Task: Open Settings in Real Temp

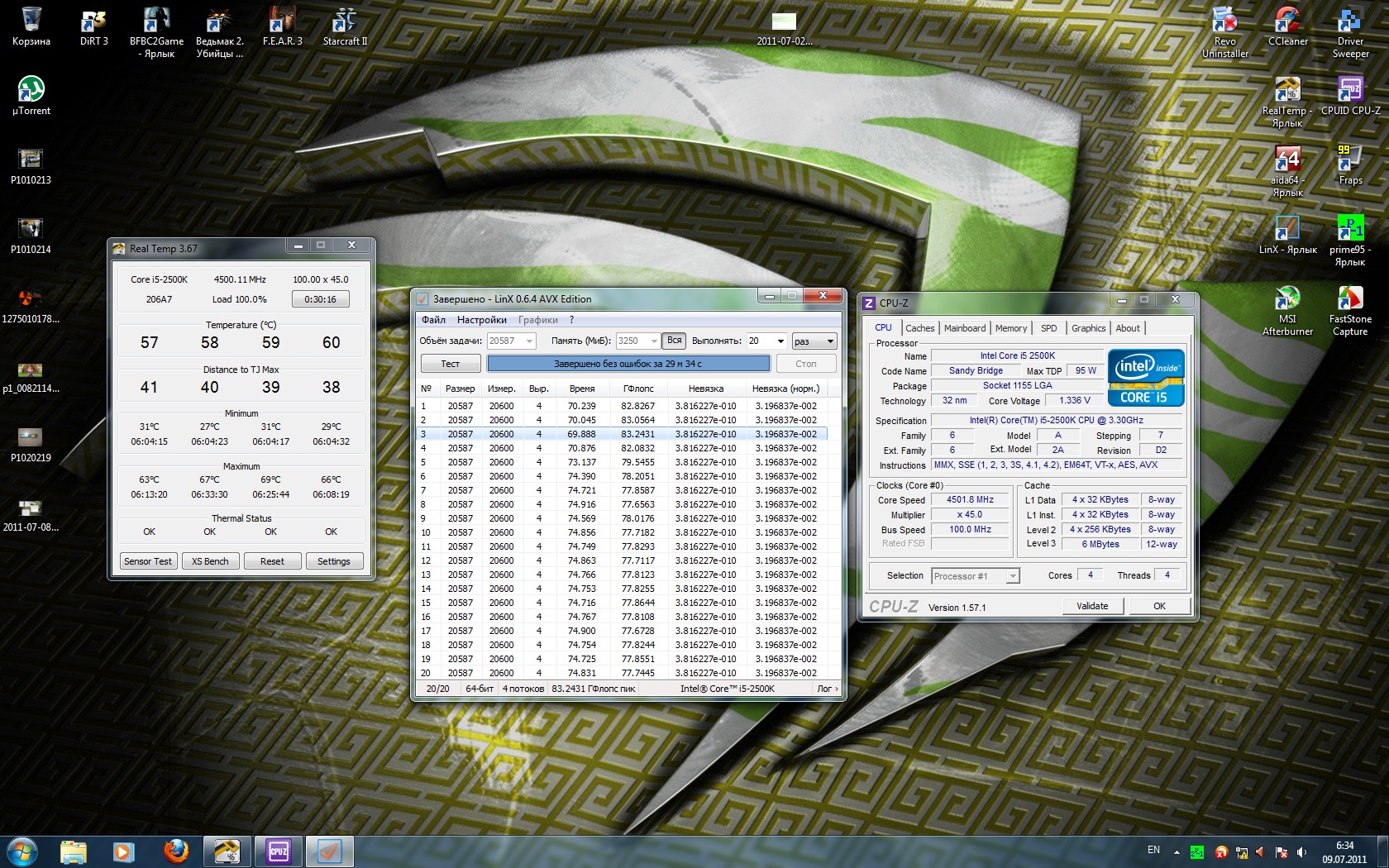Action: click(334, 561)
